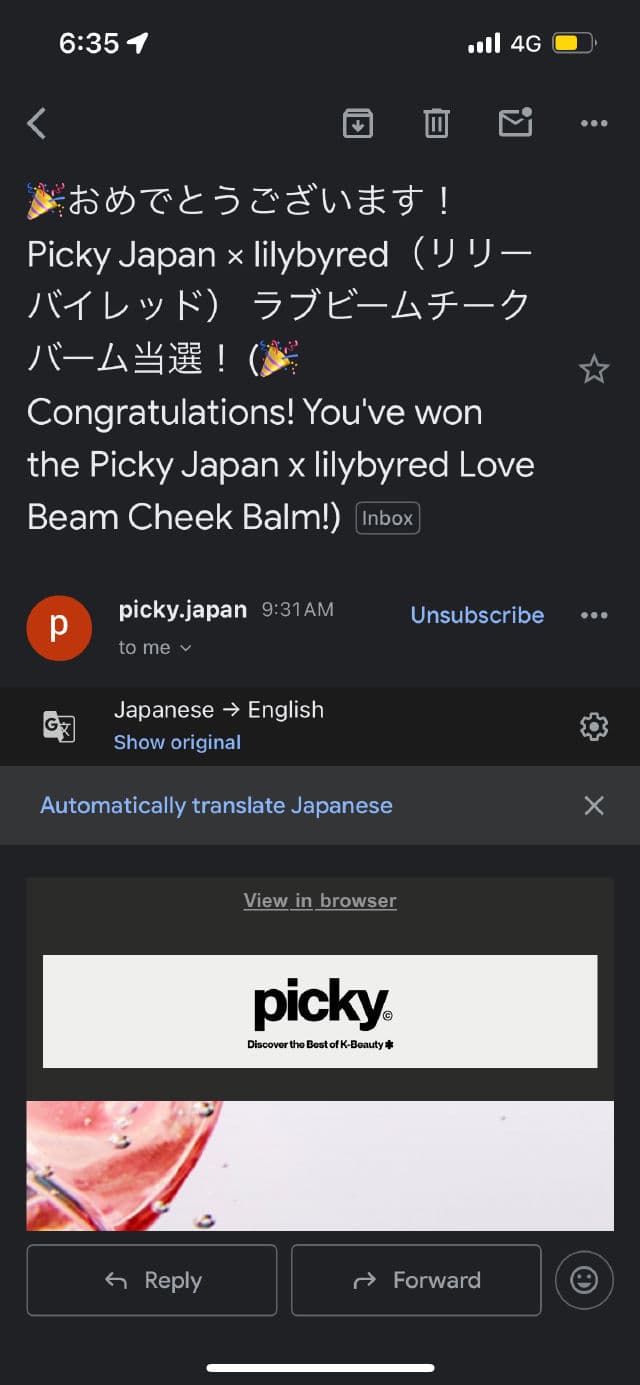Mark the email as unread
The width and height of the screenshot is (640, 1385).
point(515,123)
